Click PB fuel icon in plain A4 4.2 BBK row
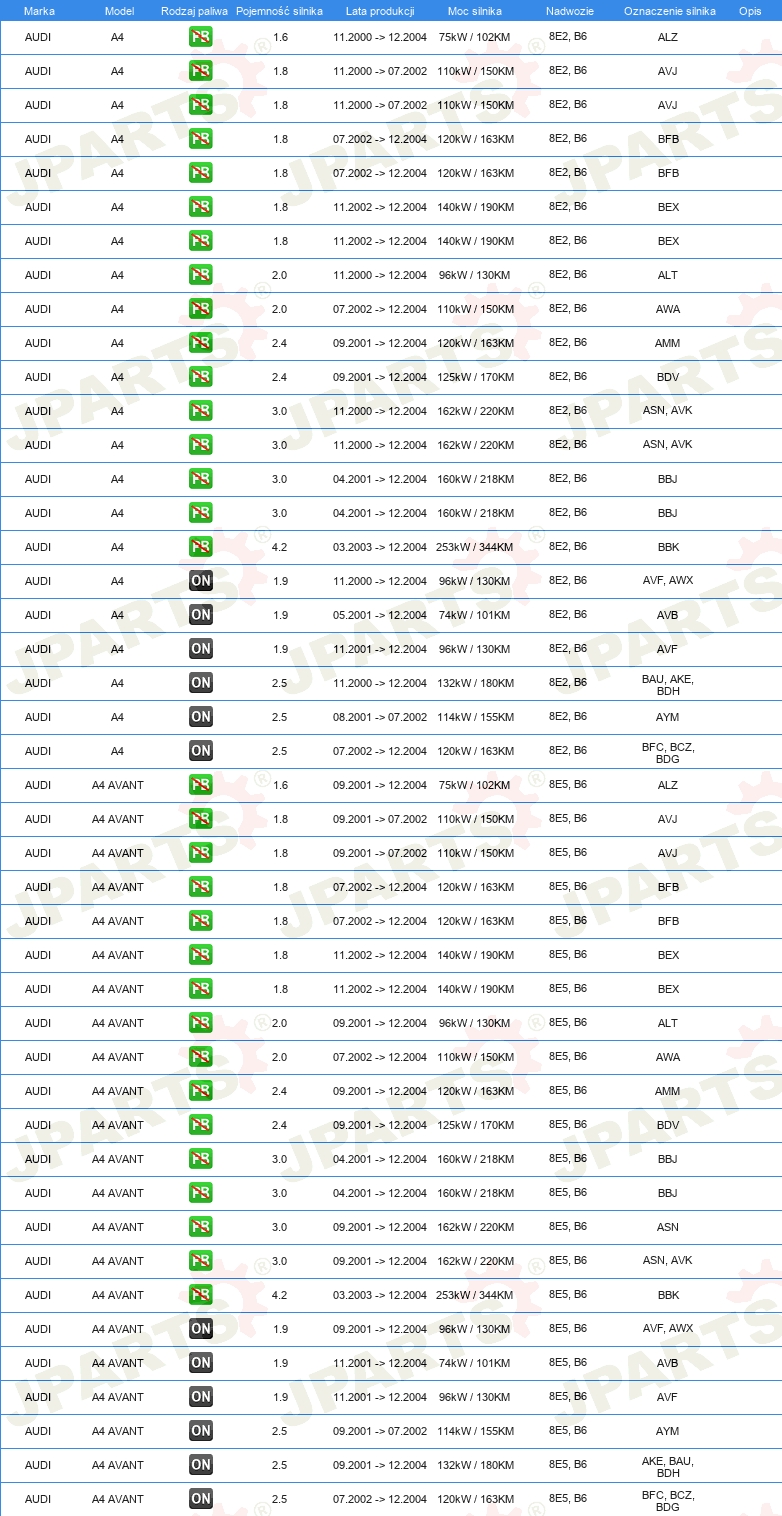The height and width of the screenshot is (1516, 782). point(201,548)
